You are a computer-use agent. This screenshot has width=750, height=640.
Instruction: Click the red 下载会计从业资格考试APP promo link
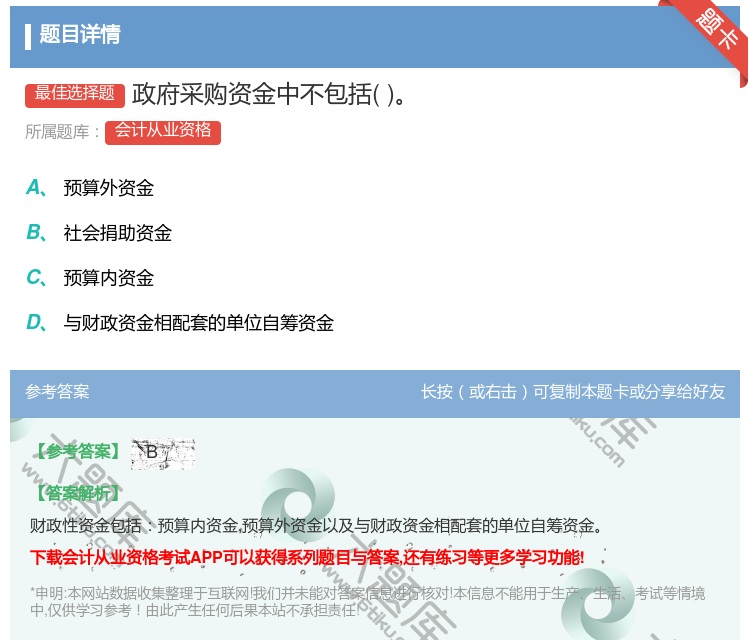(x=307, y=557)
